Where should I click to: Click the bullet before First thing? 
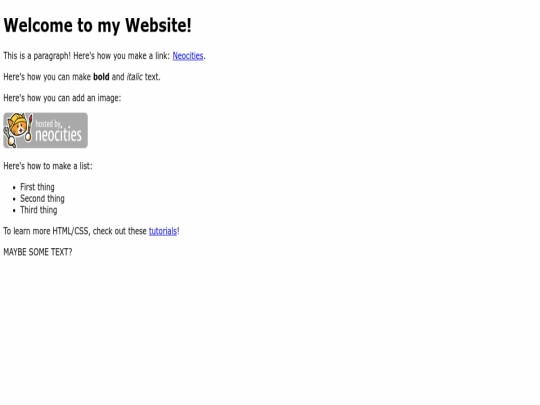(14, 188)
